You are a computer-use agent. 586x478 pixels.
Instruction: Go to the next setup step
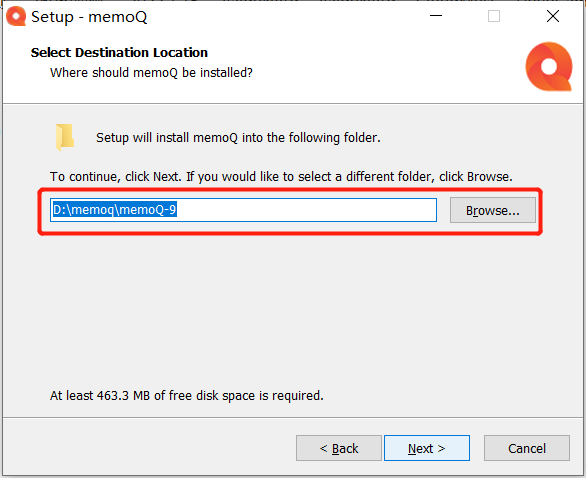click(x=427, y=448)
